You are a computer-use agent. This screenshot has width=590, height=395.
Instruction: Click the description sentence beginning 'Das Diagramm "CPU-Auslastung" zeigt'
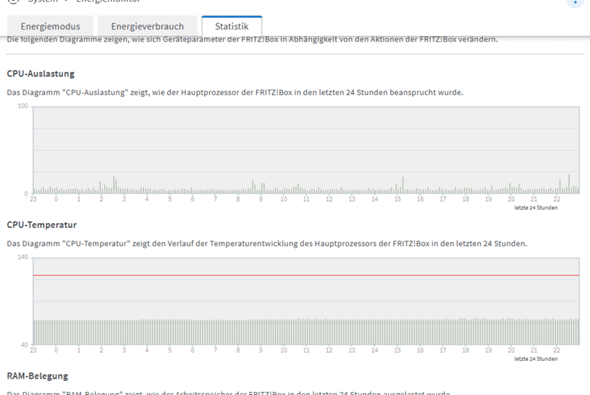[235, 93]
